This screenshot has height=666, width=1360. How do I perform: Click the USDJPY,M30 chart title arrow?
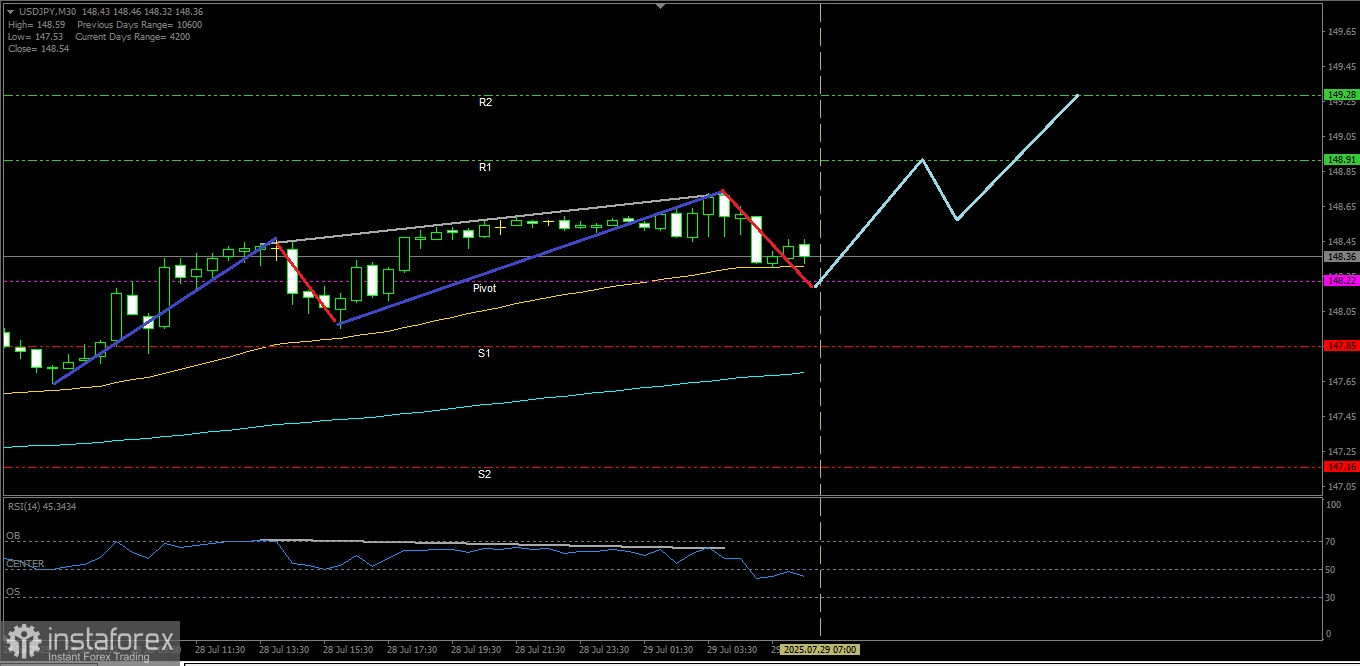(x=11, y=12)
